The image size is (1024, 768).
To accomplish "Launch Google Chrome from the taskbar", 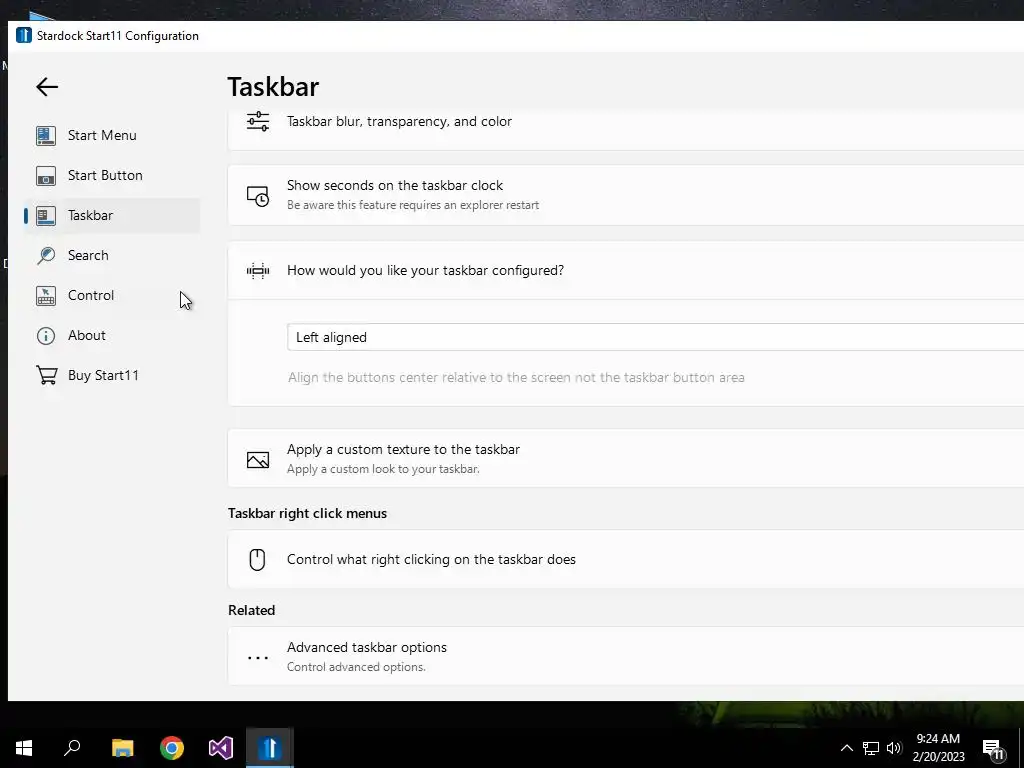I will pyautogui.click(x=172, y=748).
